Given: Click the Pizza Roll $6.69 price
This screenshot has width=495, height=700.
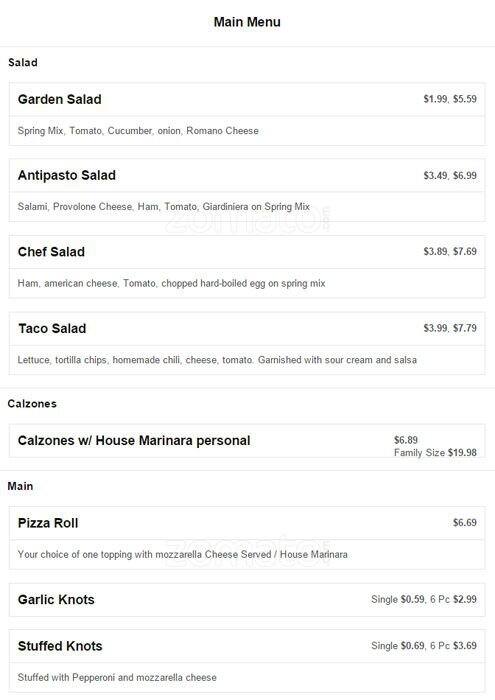Looking at the screenshot, I should pyautogui.click(x=465, y=522).
